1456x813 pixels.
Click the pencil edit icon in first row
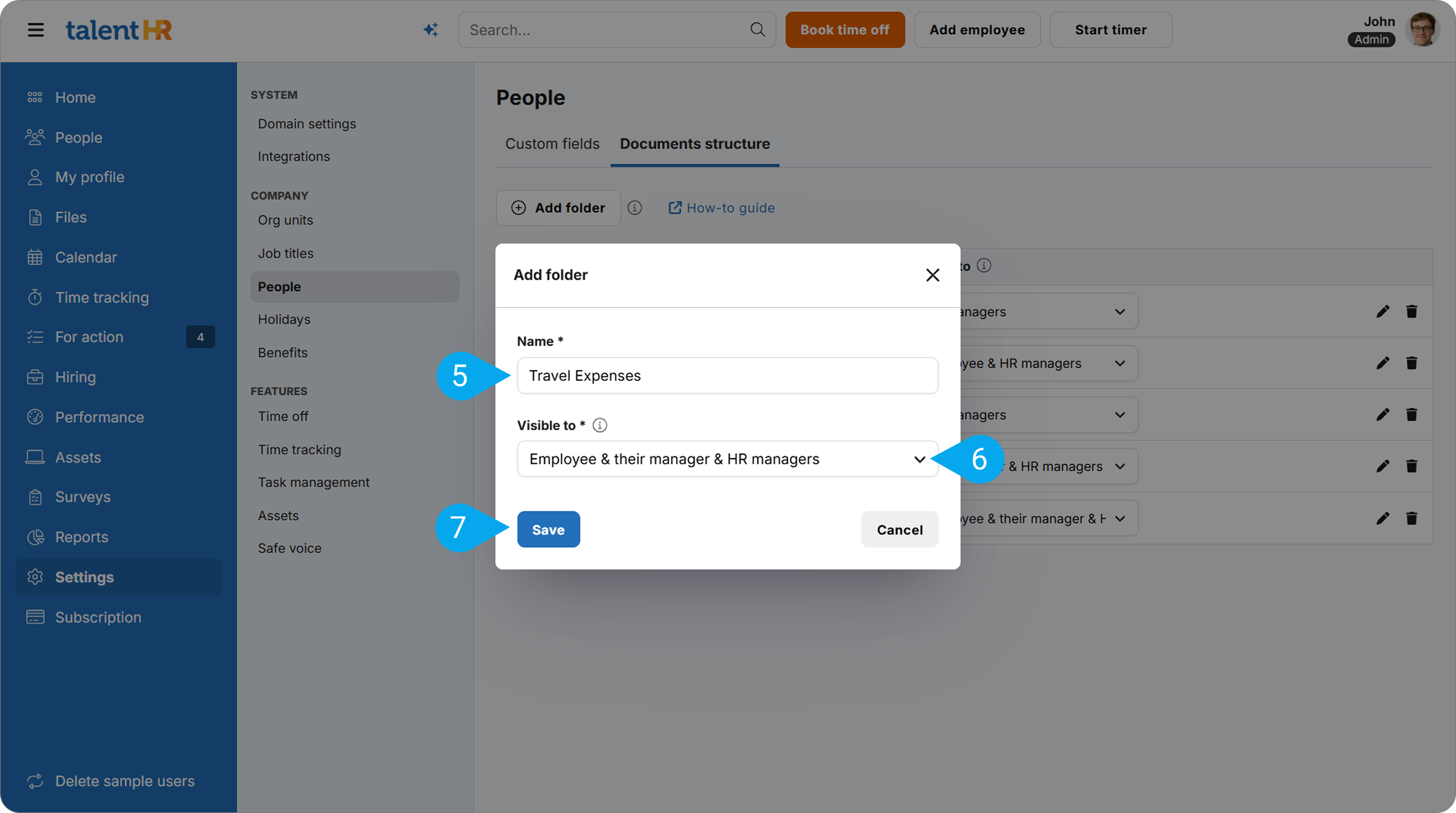[1383, 311]
